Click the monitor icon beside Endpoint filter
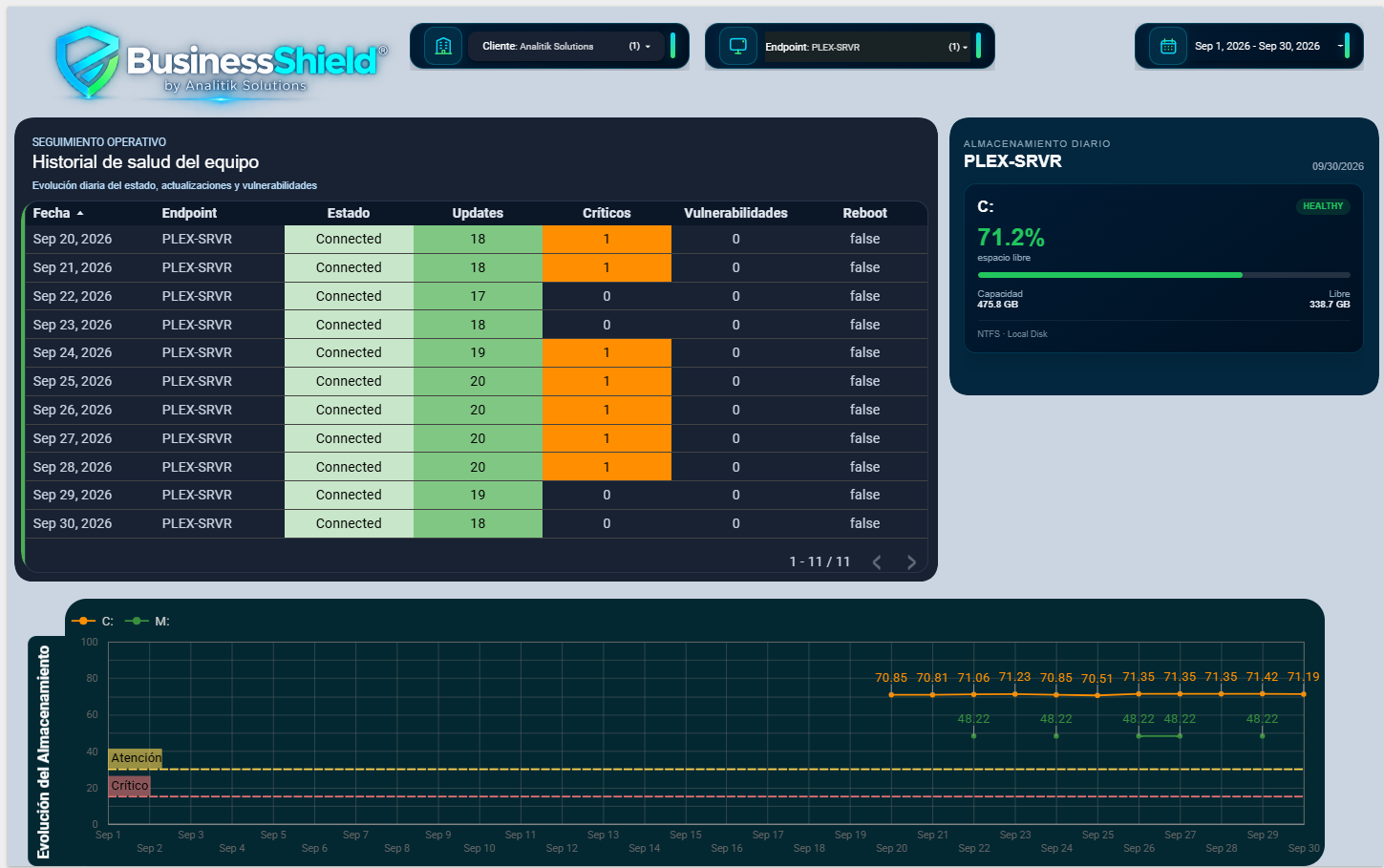 (737, 46)
